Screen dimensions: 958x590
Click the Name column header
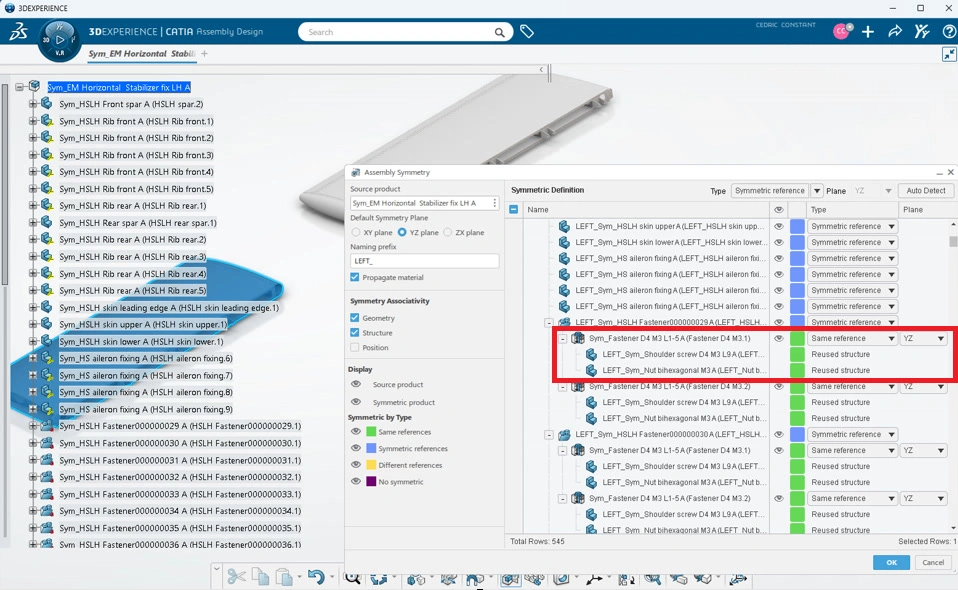(x=538, y=209)
